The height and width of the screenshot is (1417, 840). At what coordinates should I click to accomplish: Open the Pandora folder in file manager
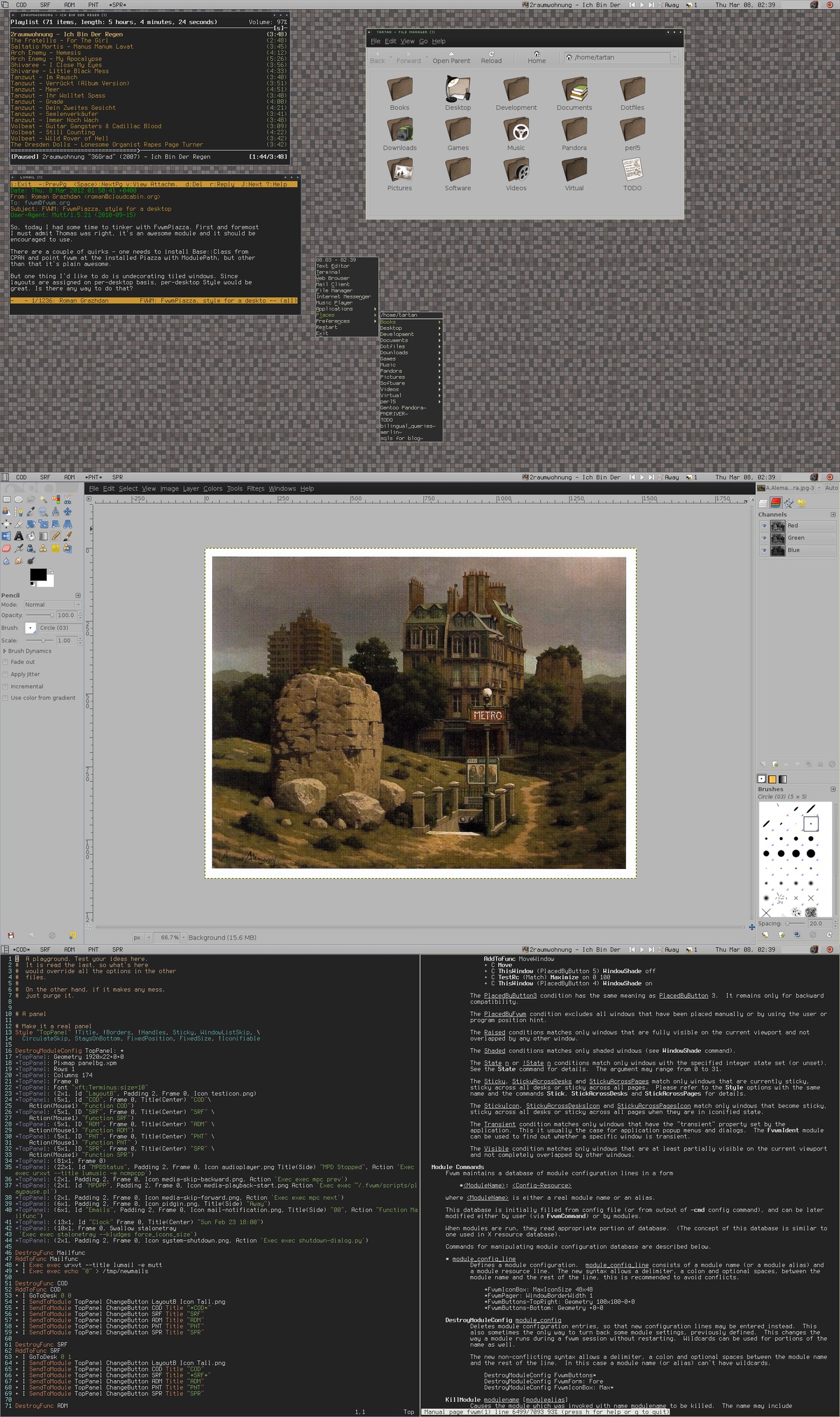tap(574, 135)
